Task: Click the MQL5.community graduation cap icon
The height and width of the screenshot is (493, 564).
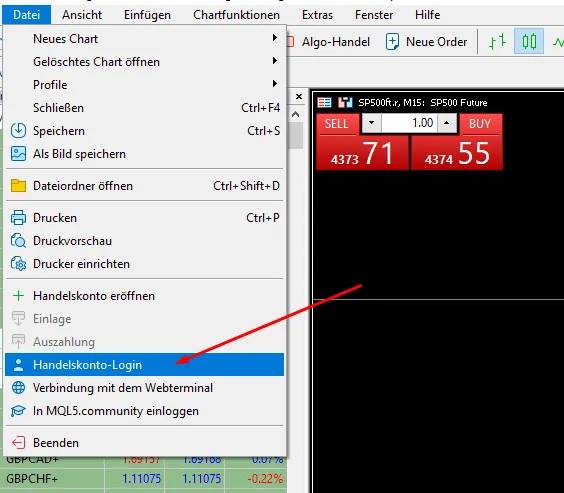Action: (18, 411)
